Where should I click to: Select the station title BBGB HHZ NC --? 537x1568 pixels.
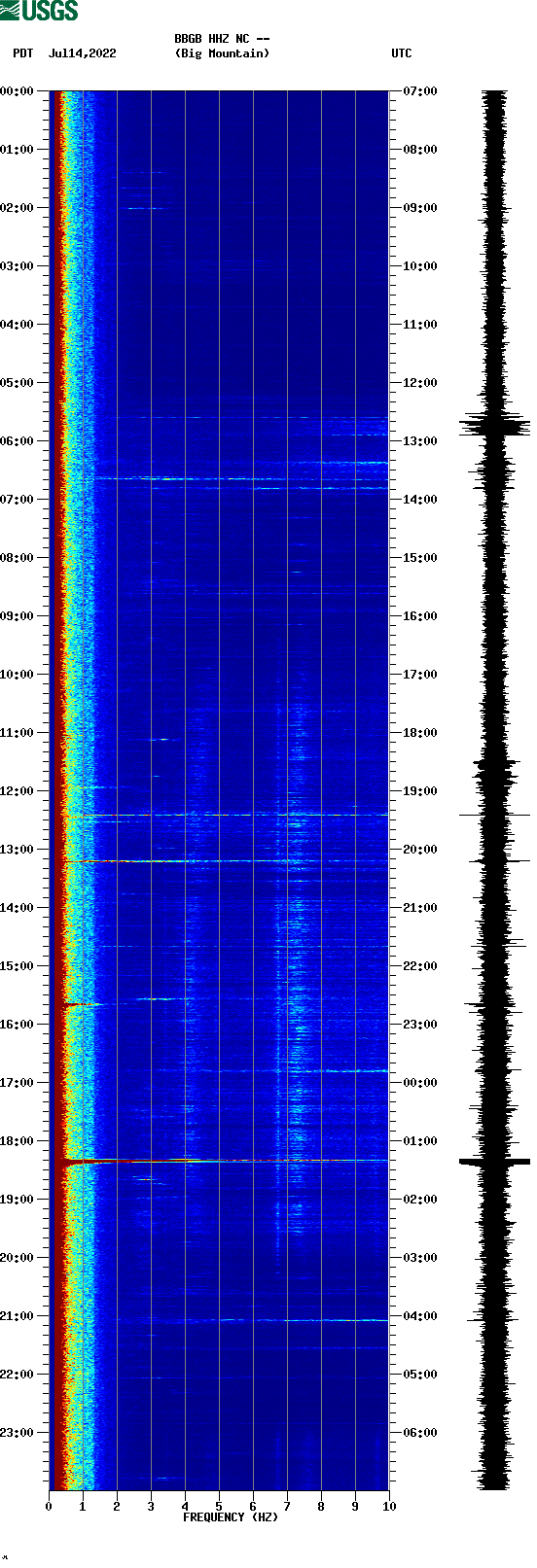[222, 39]
